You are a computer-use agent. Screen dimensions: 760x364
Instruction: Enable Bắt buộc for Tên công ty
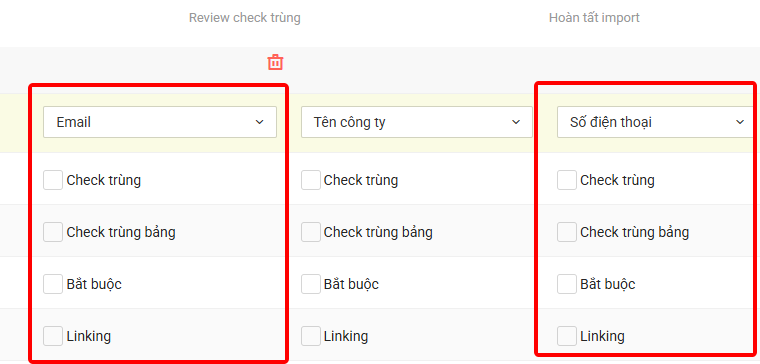coord(311,284)
